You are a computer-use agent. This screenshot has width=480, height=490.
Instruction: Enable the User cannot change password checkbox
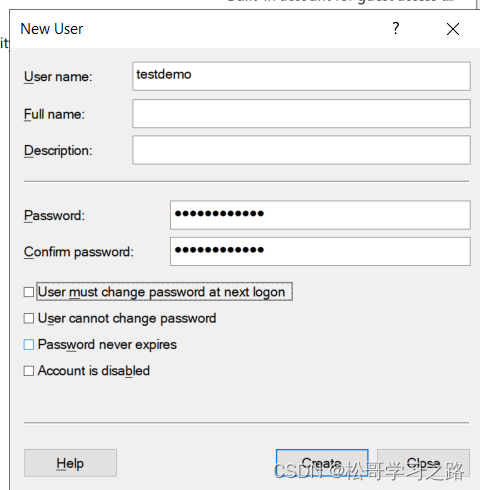point(29,318)
